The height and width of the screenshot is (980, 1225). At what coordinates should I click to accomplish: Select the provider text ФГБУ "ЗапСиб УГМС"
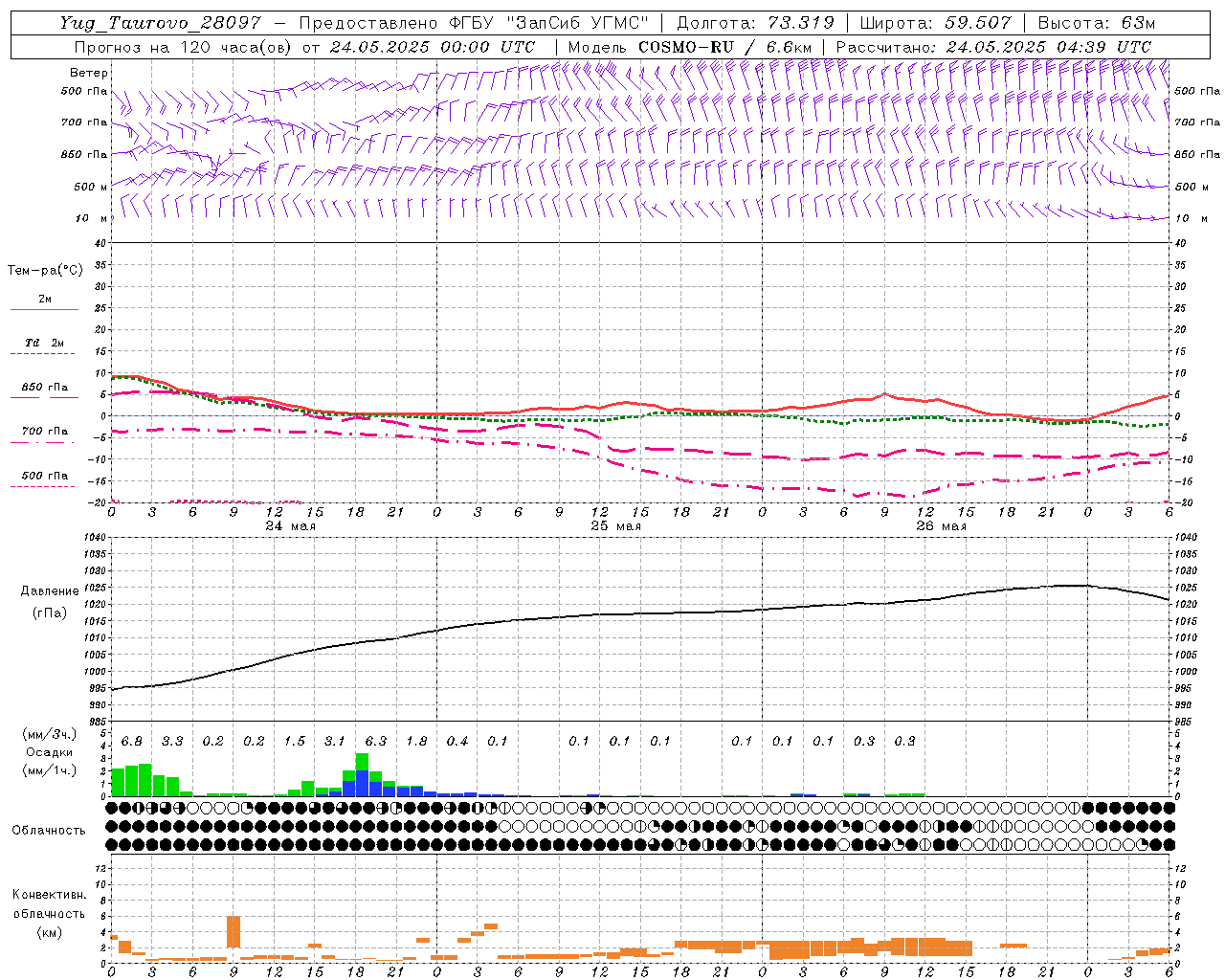tap(548, 23)
